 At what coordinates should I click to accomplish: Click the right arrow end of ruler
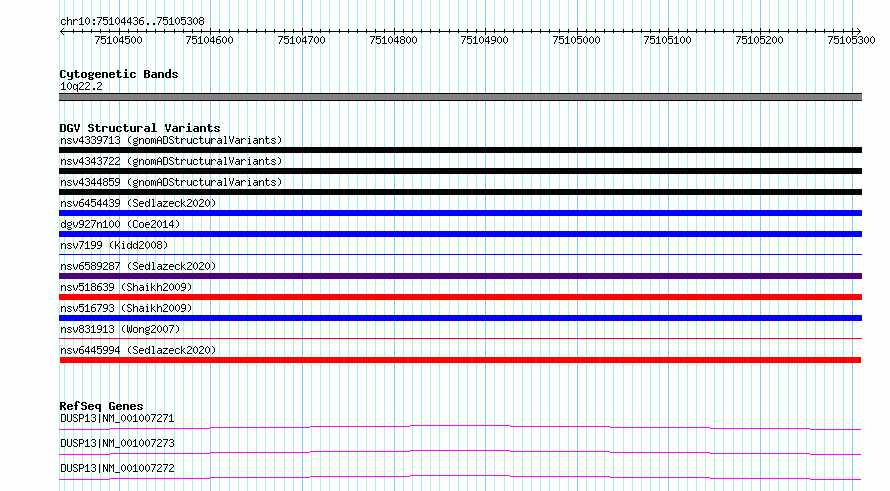point(858,32)
